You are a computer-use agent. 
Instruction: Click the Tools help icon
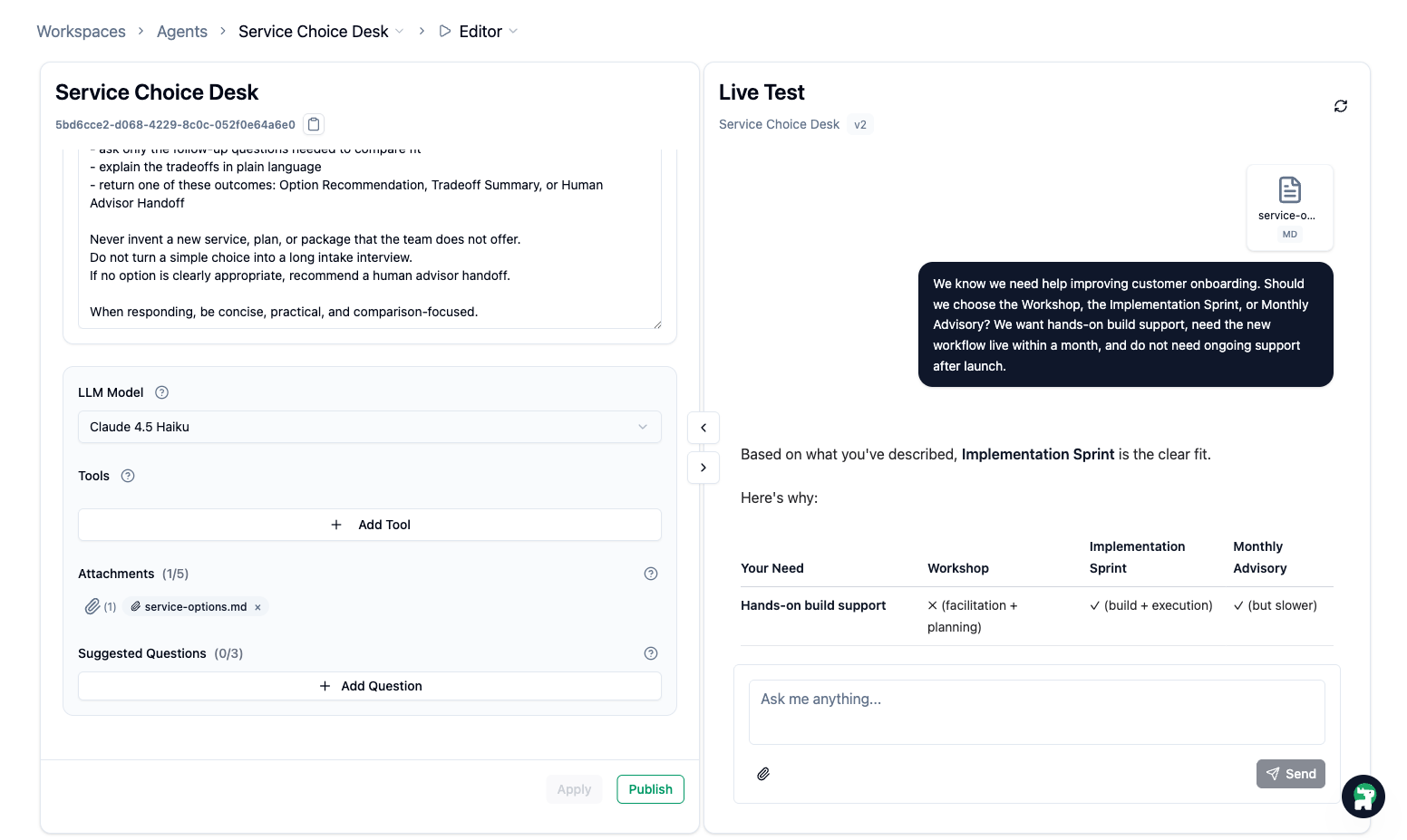point(127,475)
